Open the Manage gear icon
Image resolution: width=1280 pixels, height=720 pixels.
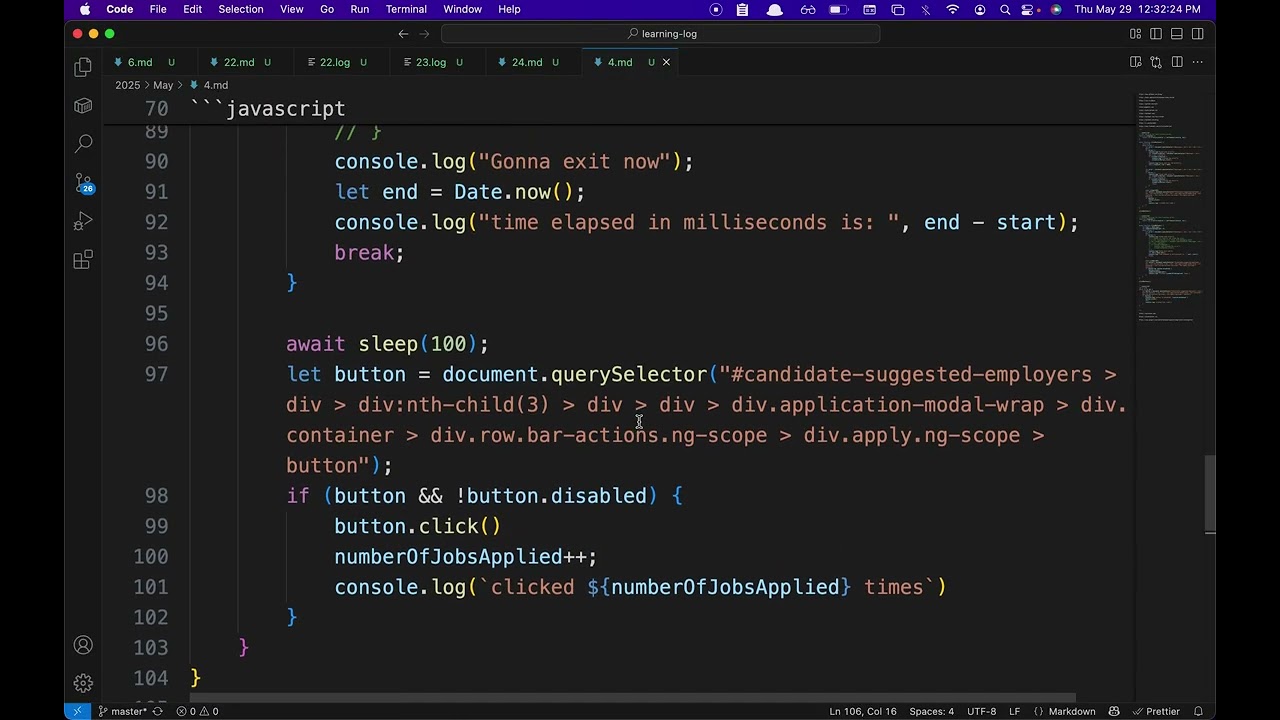tap(83, 684)
